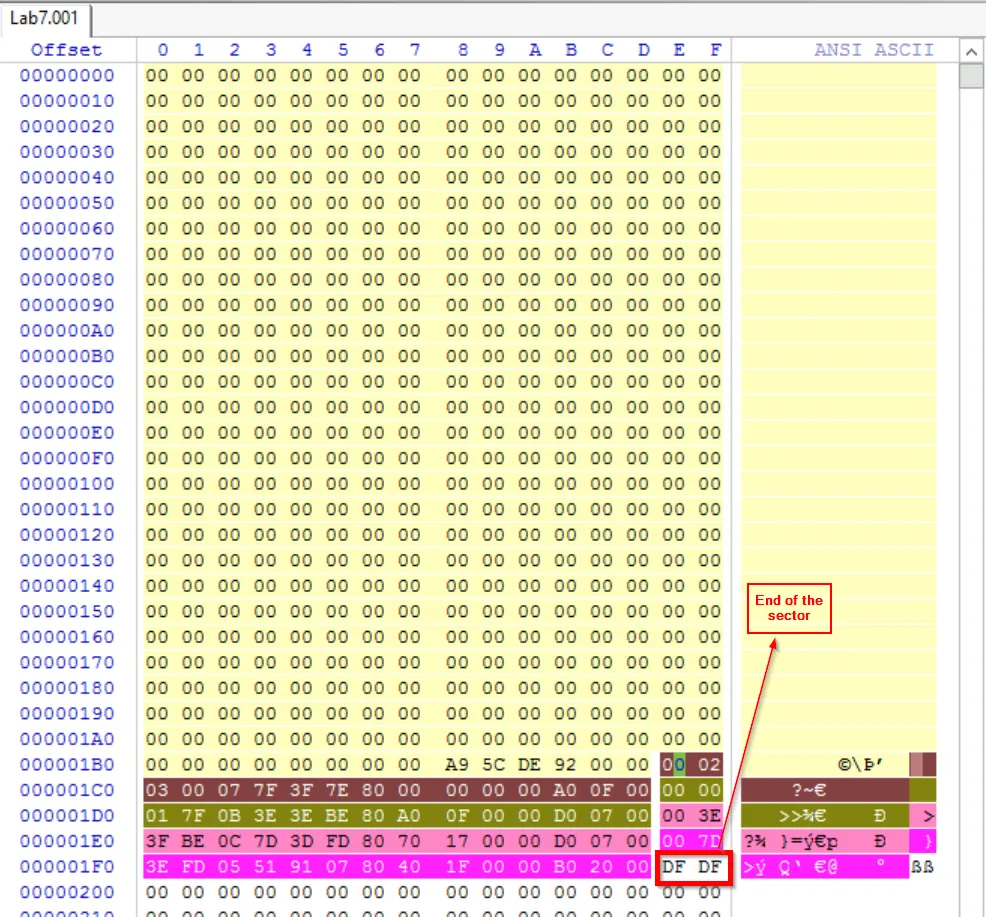This screenshot has height=917, width=986.
Task: Click the 8 column header
Action: pos(462,50)
